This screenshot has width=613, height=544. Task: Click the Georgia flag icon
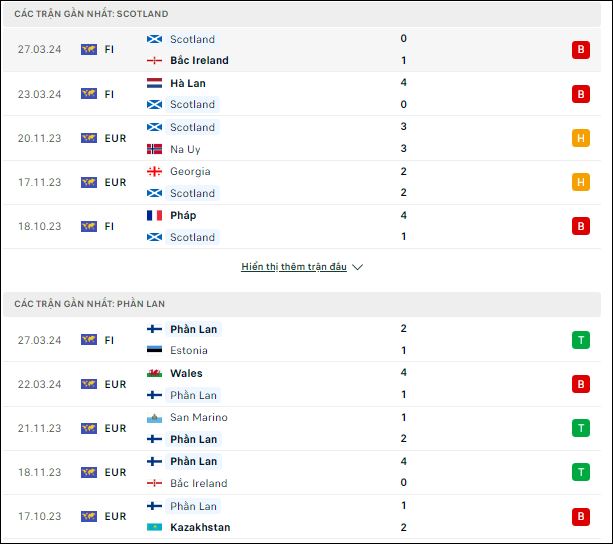[154, 172]
